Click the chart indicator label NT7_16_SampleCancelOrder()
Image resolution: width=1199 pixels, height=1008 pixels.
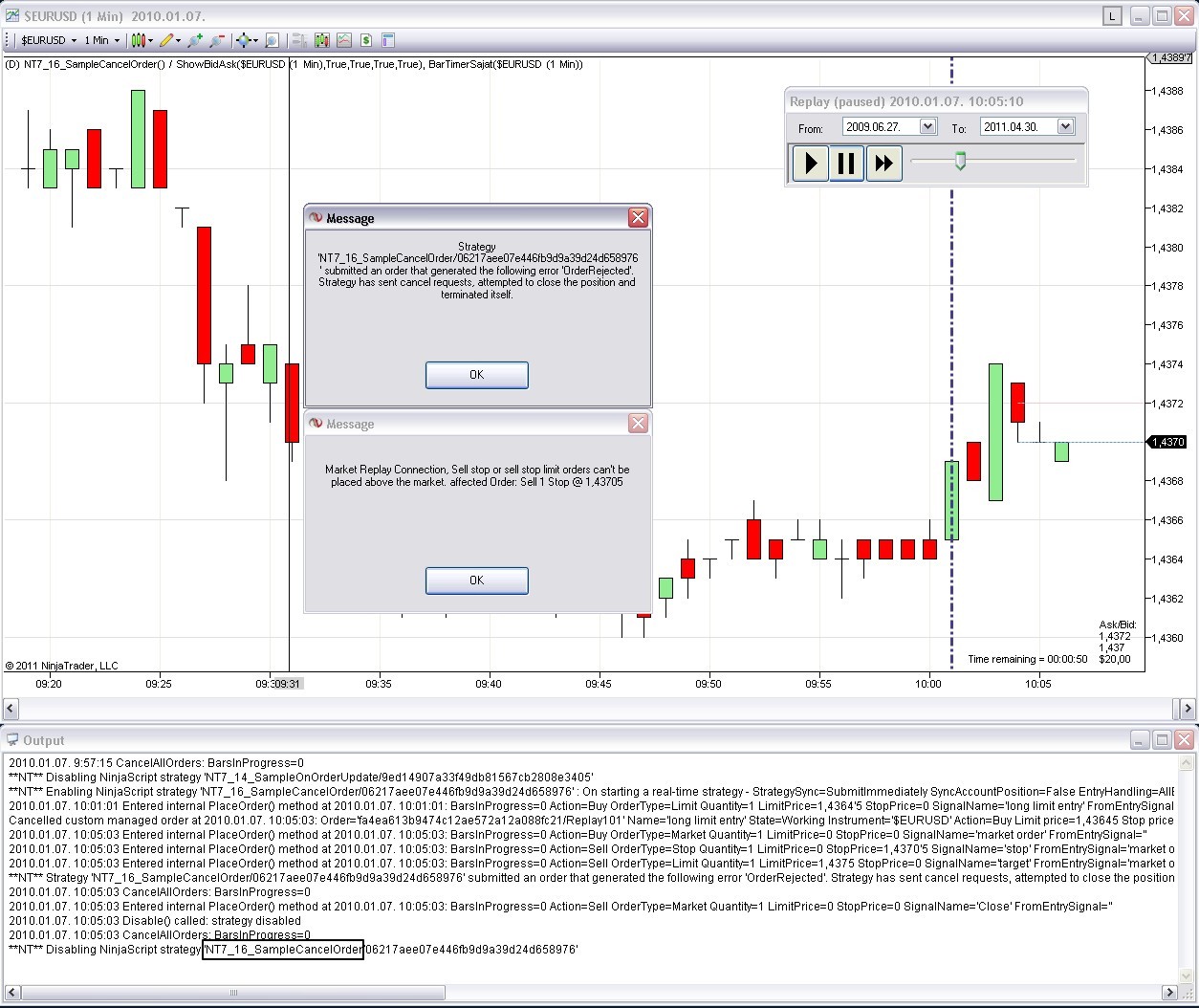[x=94, y=64]
